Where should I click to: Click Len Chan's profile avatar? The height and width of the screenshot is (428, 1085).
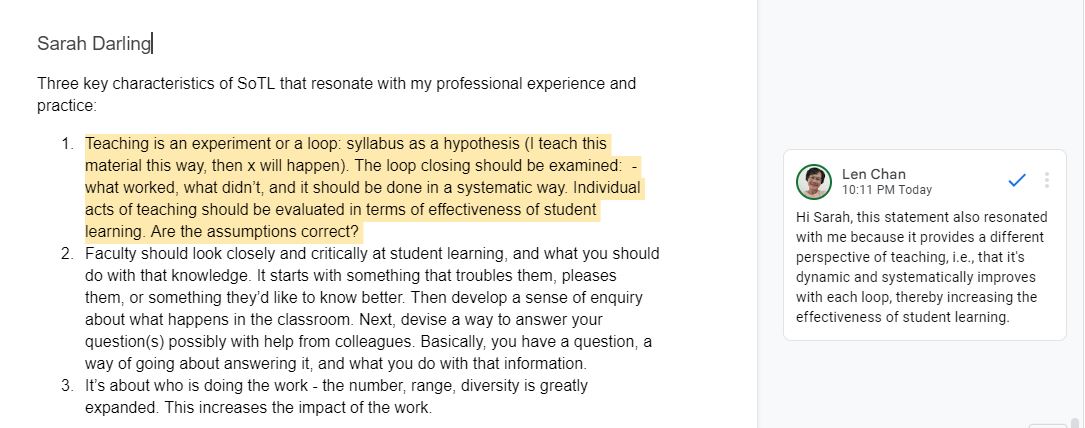pyautogui.click(x=814, y=181)
